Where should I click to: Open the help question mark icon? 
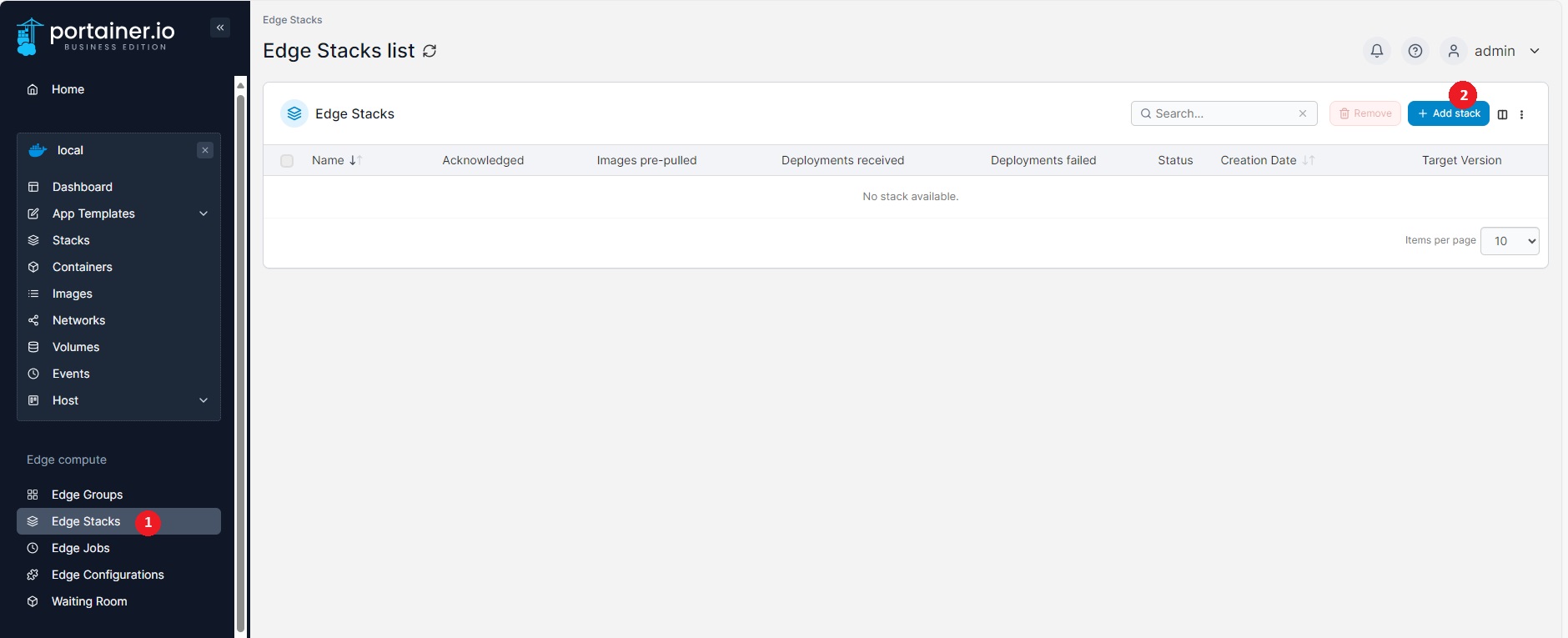coord(1415,51)
